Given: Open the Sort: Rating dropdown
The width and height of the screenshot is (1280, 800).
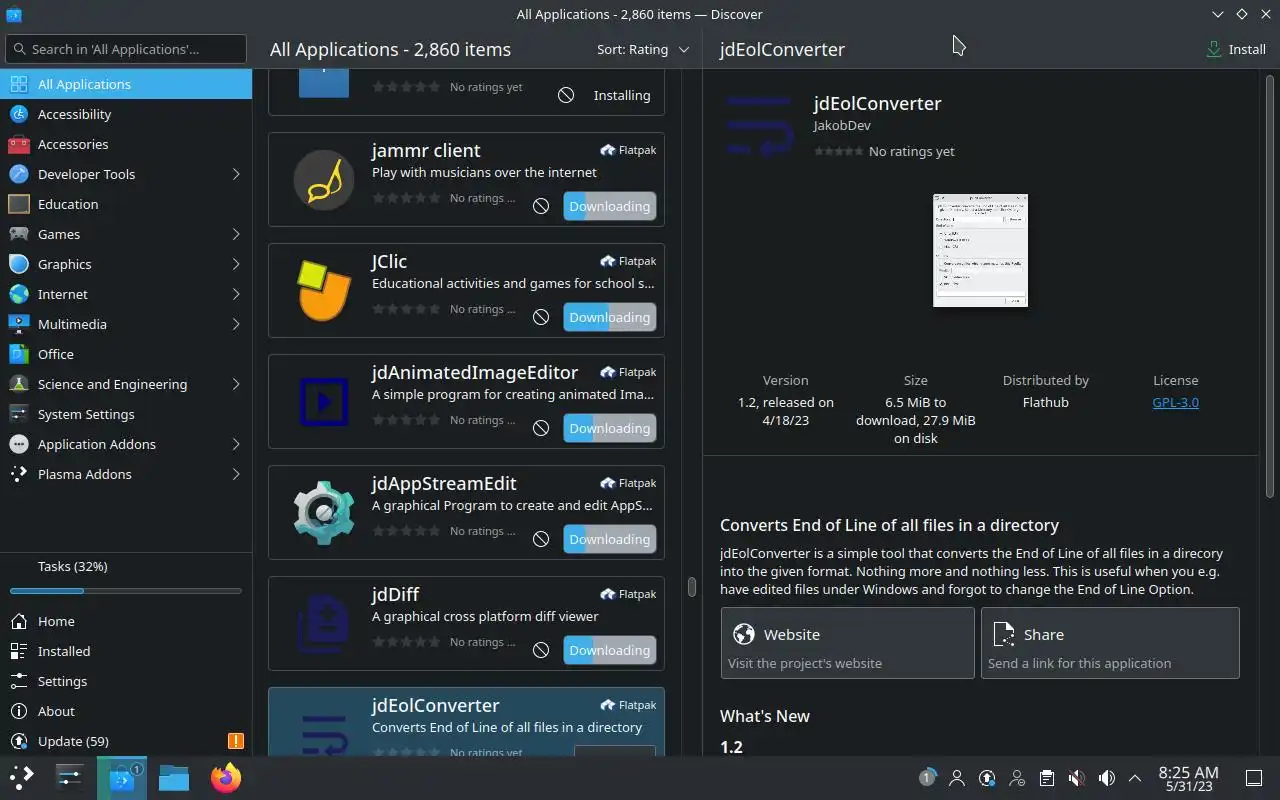Looking at the screenshot, I should pos(643,49).
